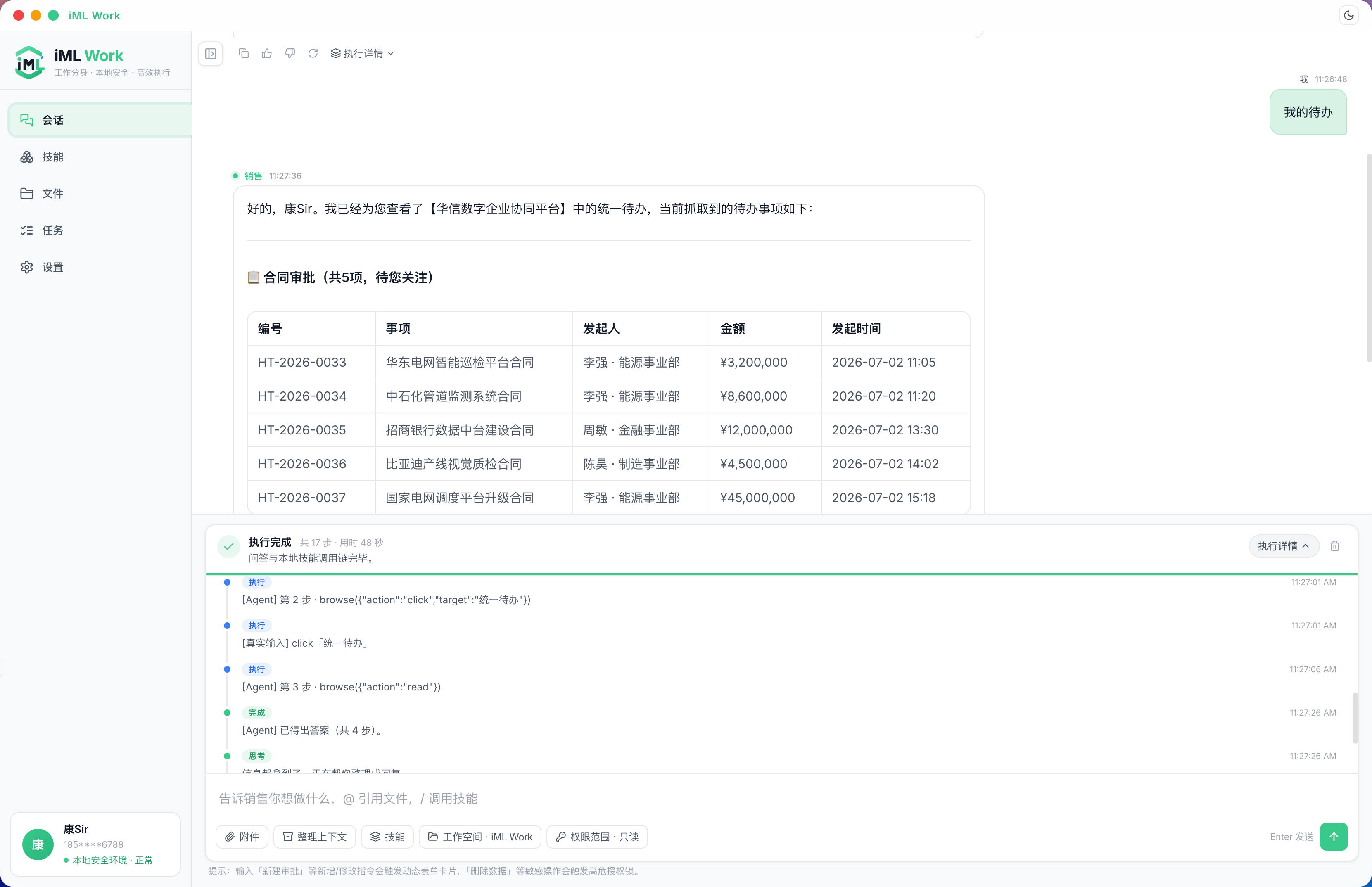
Task: Click table cell HT-2026-0036
Action: pyautogui.click(x=311, y=464)
